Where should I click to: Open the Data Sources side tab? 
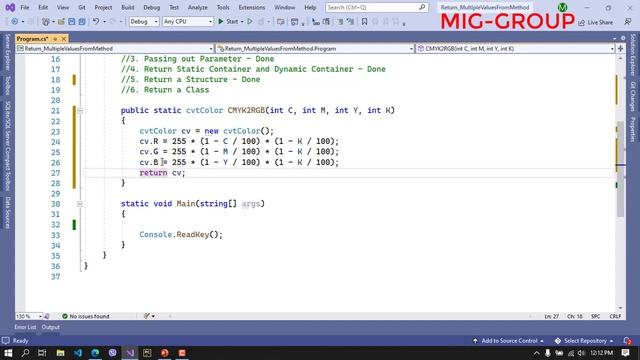pos(7,212)
